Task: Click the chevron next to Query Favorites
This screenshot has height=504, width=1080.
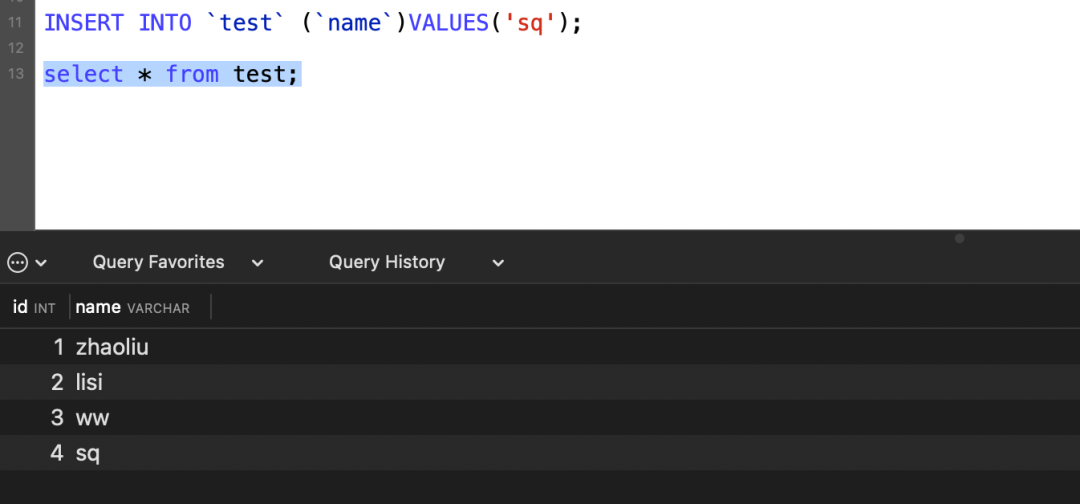Action: (257, 263)
